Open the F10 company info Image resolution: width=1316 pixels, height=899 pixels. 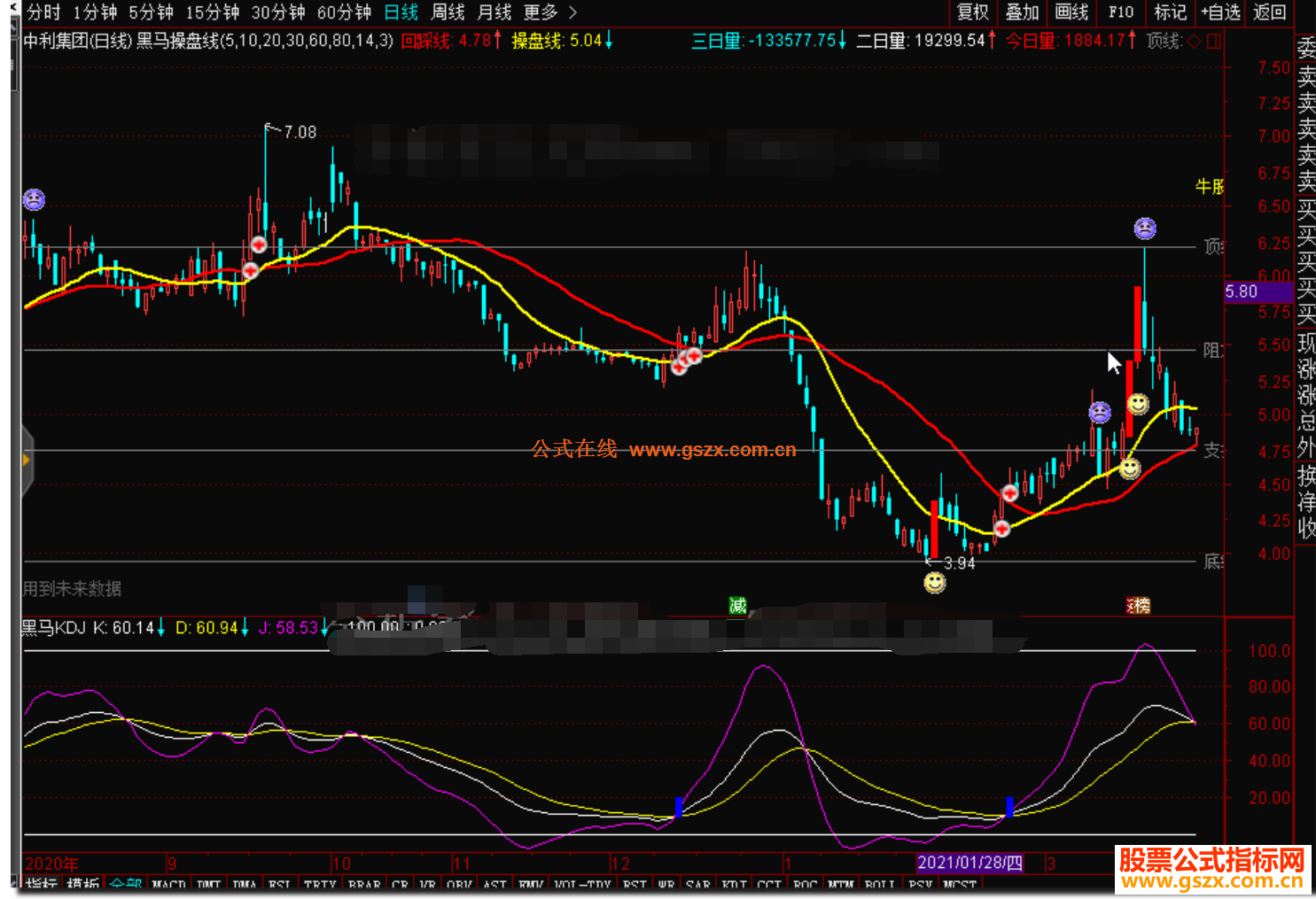1121,12
